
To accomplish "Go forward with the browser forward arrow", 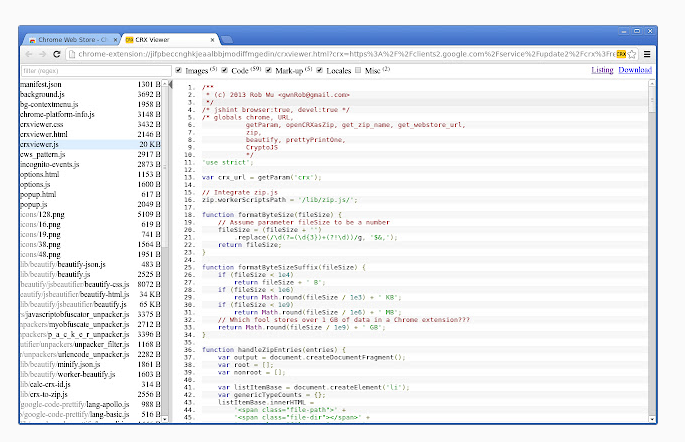I will tap(42, 54).
